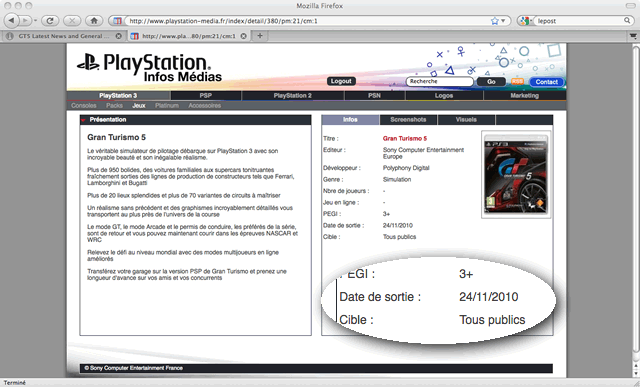Bookmark this page using the star icon
The height and width of the screenshot is (387, 640).
[495, 21]
